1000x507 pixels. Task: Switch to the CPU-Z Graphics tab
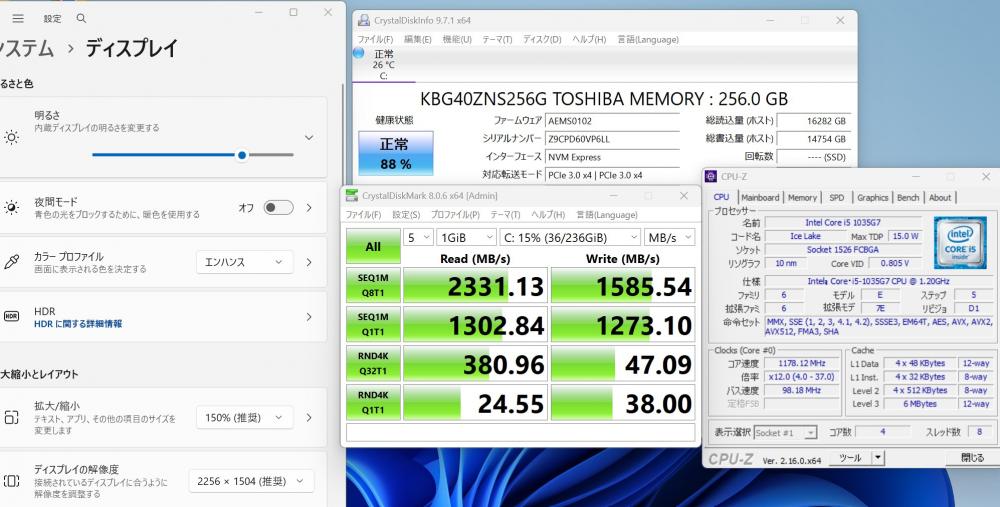pyautogui.click(x=872, y=198)
